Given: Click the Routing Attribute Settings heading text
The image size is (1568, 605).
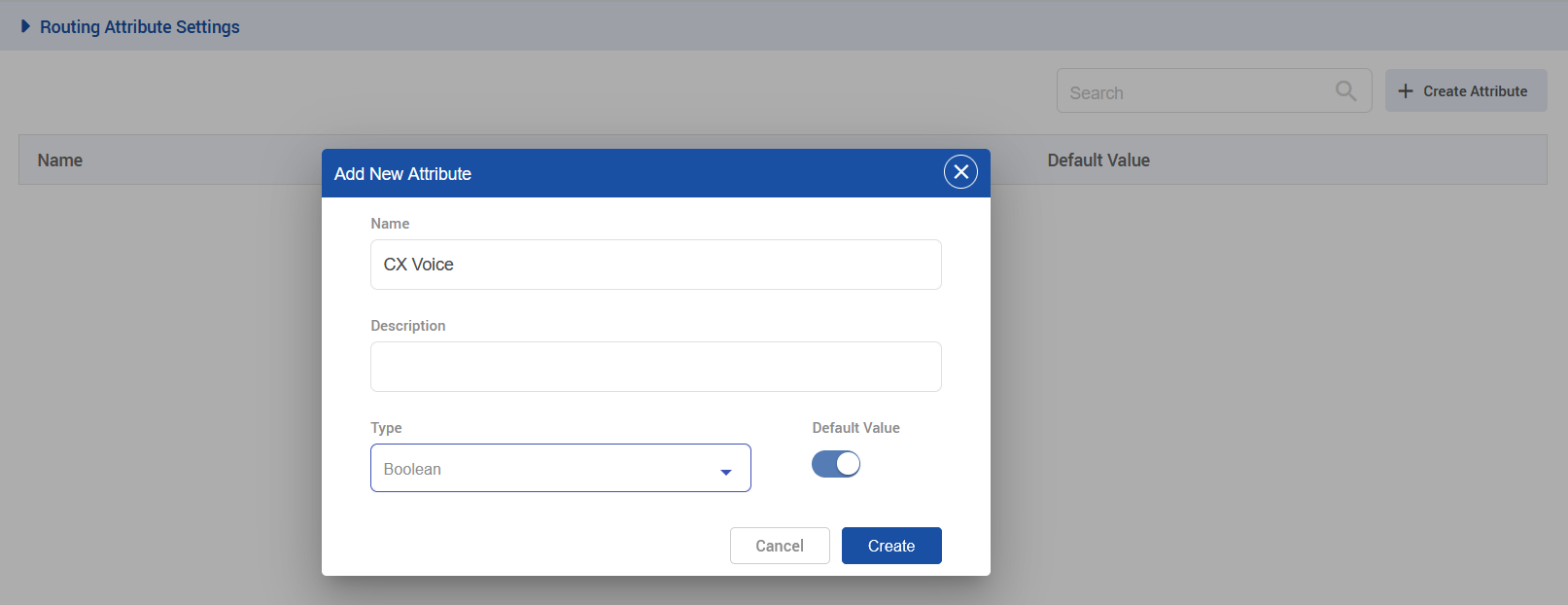Looking at the screenshot, I should pos(140,27).
